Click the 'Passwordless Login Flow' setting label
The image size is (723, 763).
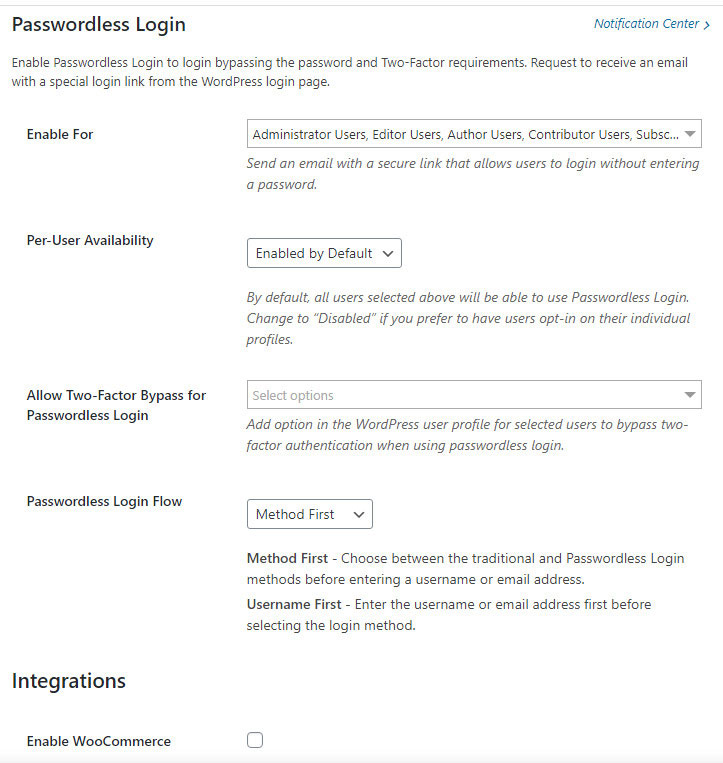tap(104, 501)
